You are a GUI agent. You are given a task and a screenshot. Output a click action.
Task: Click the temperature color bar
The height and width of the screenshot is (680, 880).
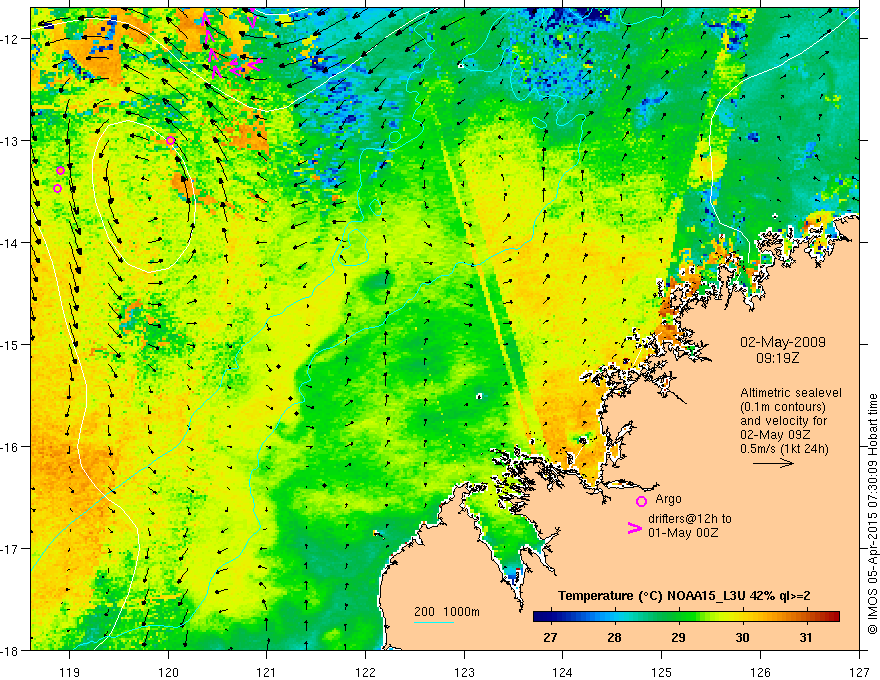[686, 616]
